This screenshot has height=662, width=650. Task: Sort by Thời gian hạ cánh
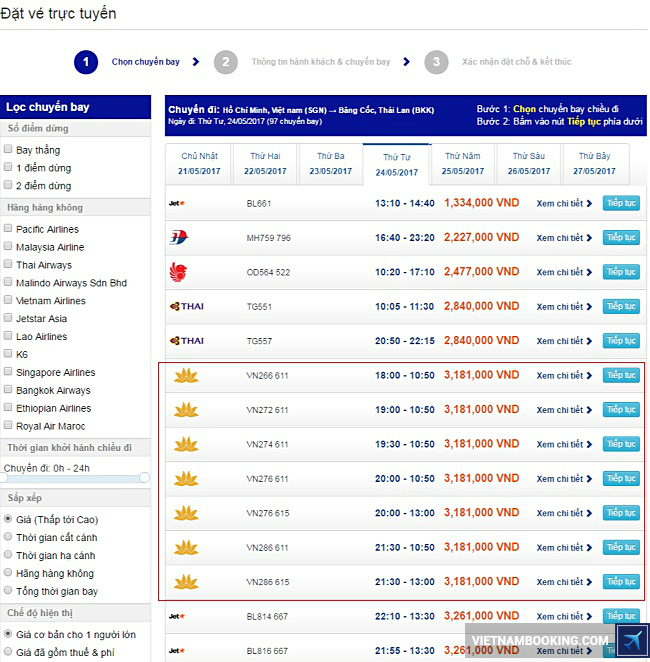[8, 554]
